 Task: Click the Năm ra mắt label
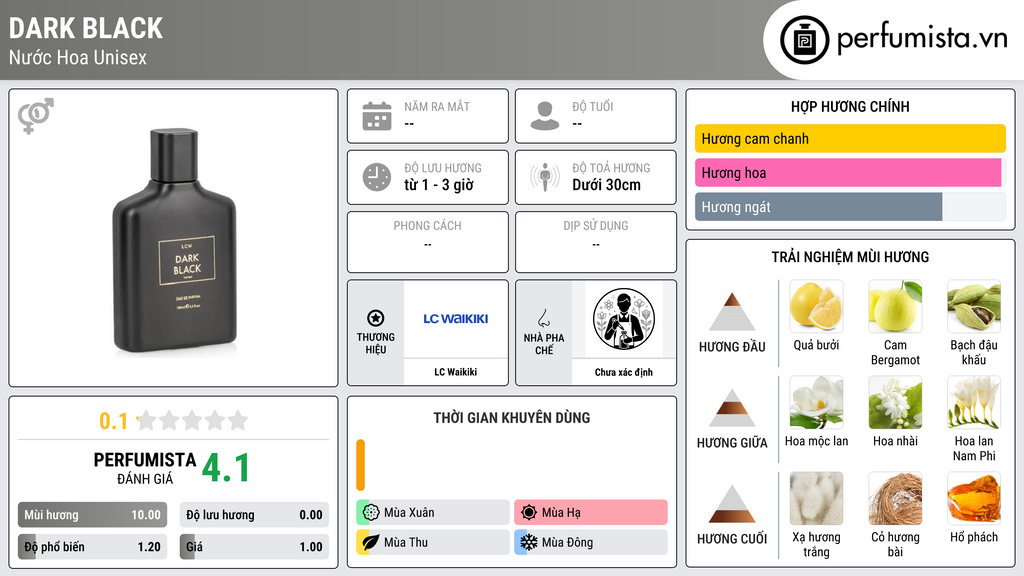(436, 106)
